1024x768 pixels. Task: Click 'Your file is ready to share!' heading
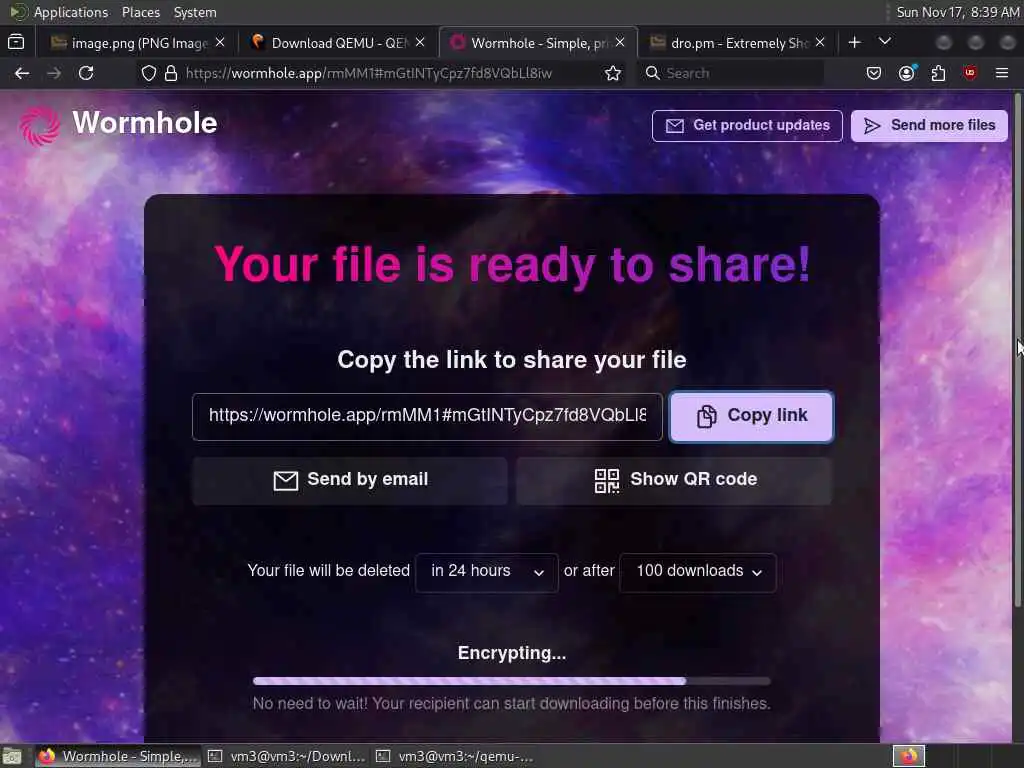tap(512, 264)
